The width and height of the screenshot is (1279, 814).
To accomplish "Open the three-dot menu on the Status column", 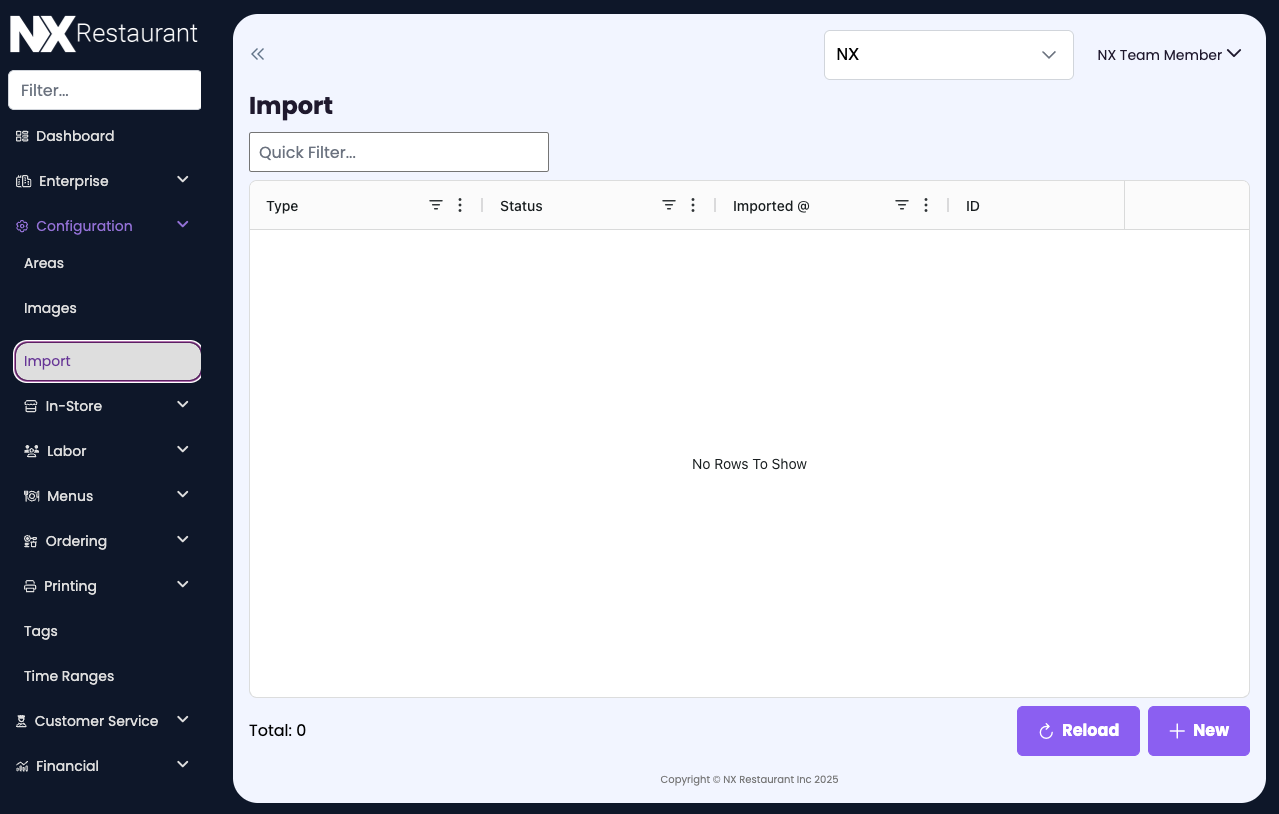I will pos(693,205).
